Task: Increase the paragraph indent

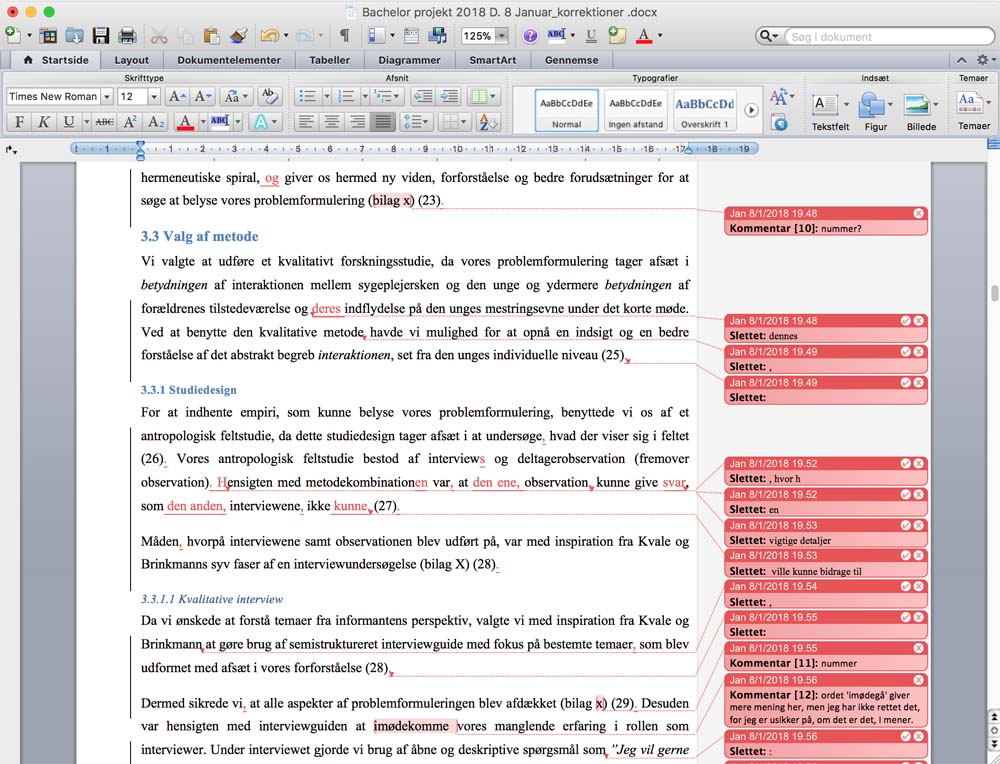Action: [x=449, y=96]
